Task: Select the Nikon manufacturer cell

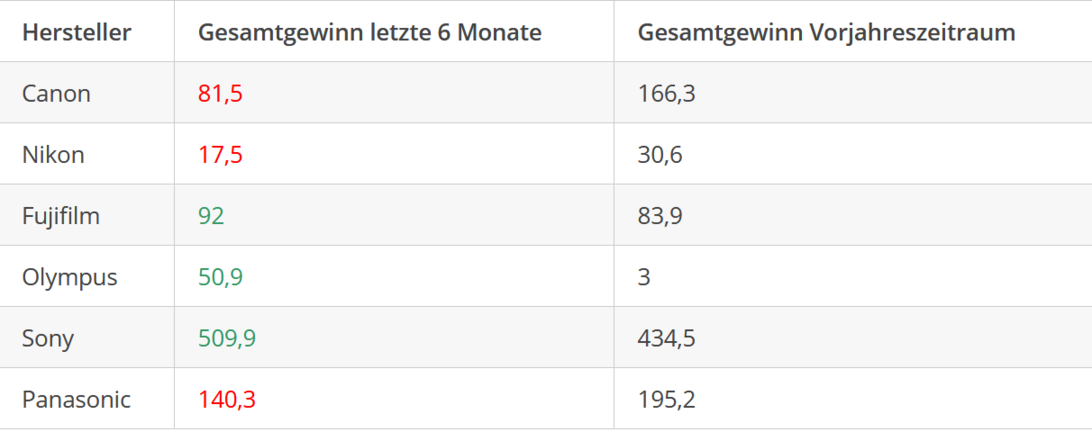Action: tap(53, 155)
